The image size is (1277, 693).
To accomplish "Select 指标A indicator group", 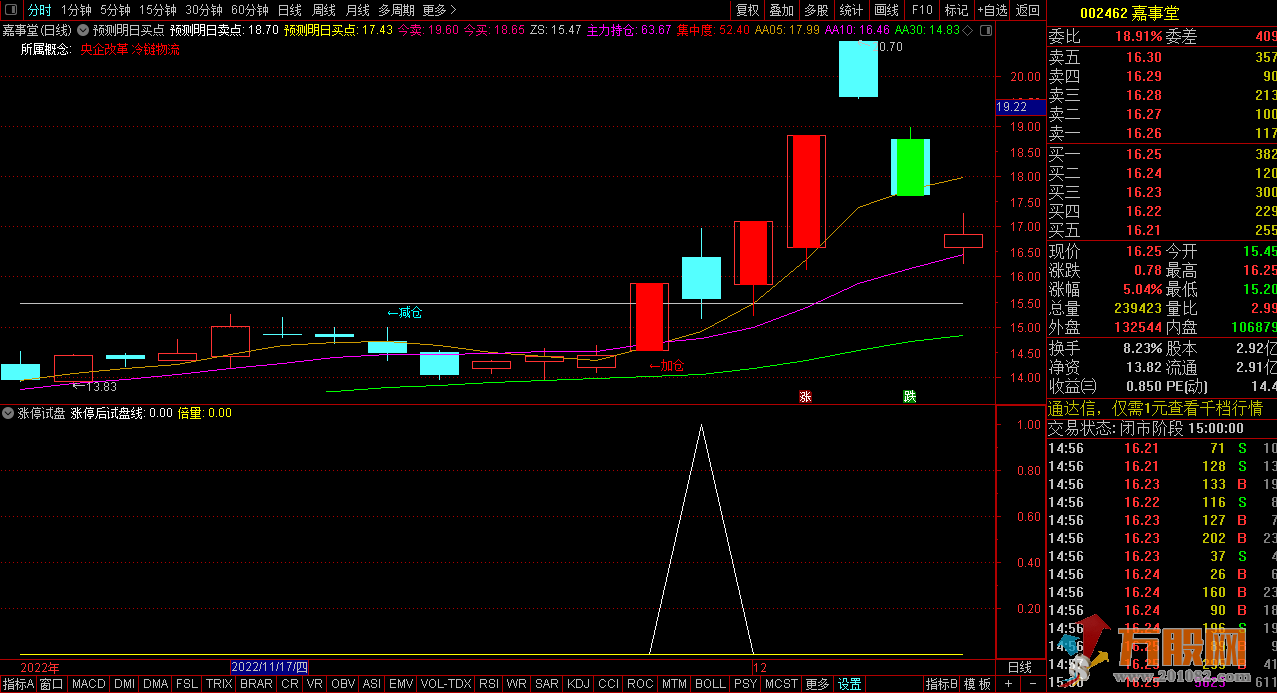I will click(x=18, y=684).
